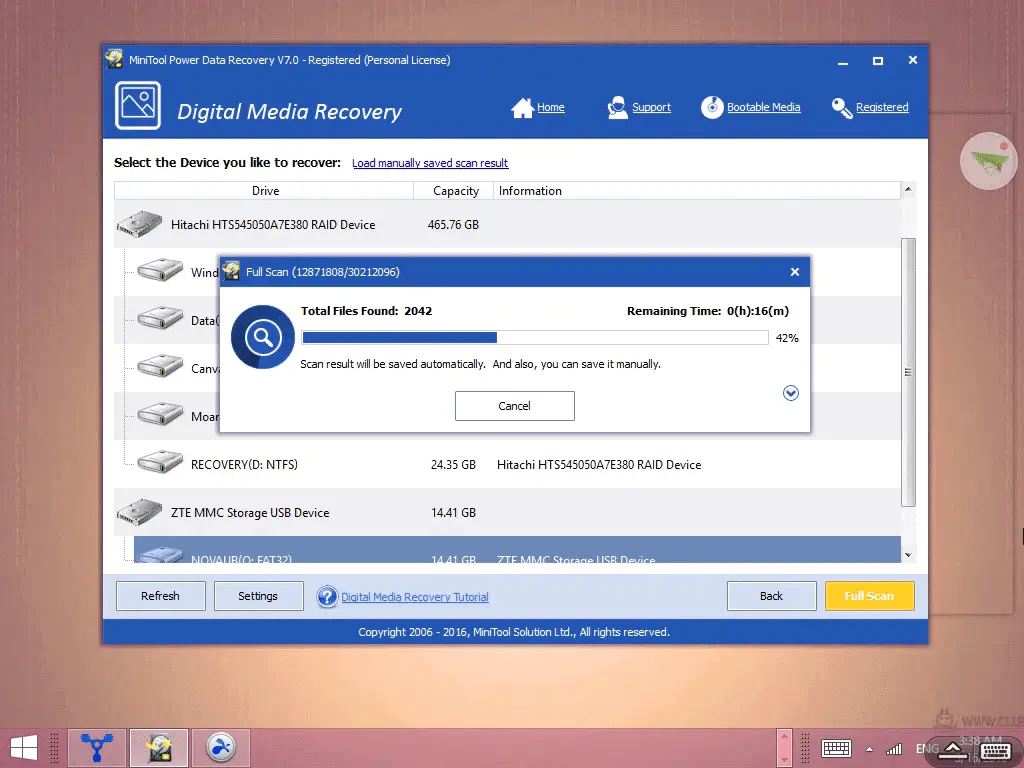Select the "Hitachi HTS545050A7E380 RAID Device" disk name at top
The image size is (1024, 768).
coord(273,225)
